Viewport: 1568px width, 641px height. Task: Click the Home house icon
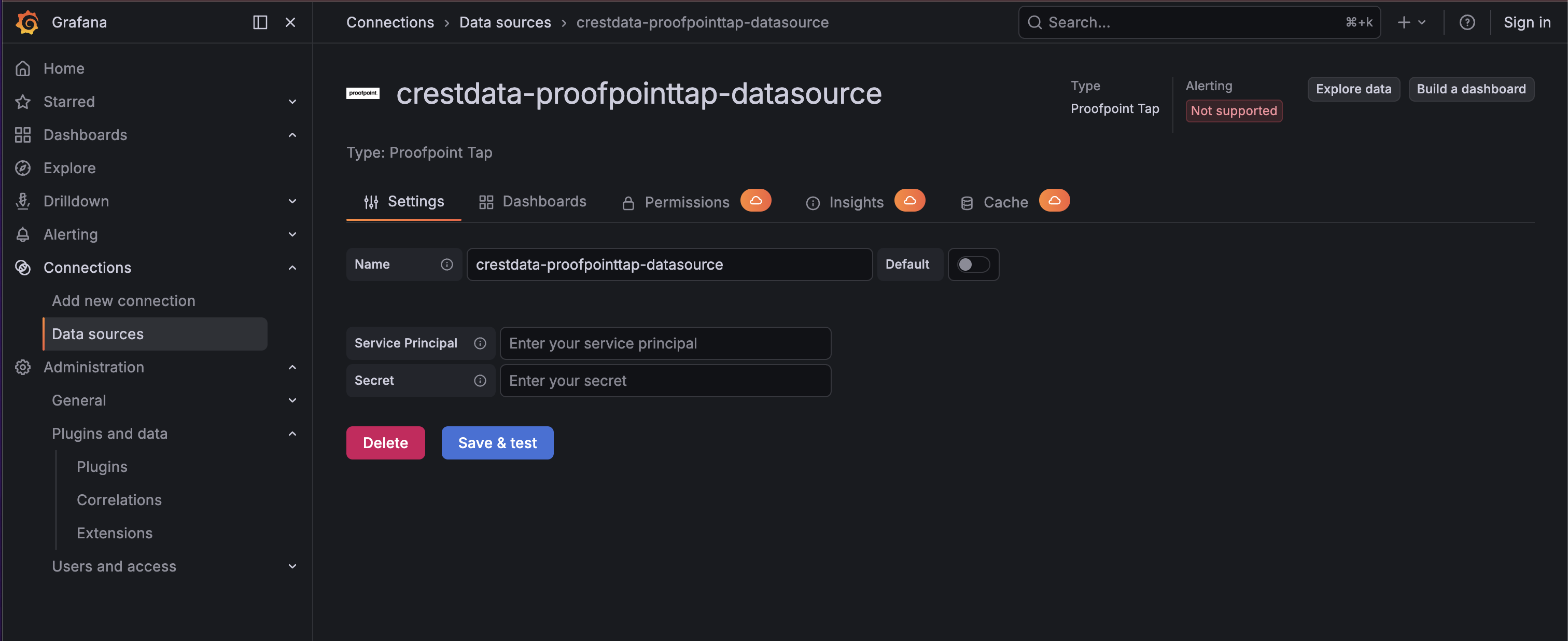coord(23,68)
